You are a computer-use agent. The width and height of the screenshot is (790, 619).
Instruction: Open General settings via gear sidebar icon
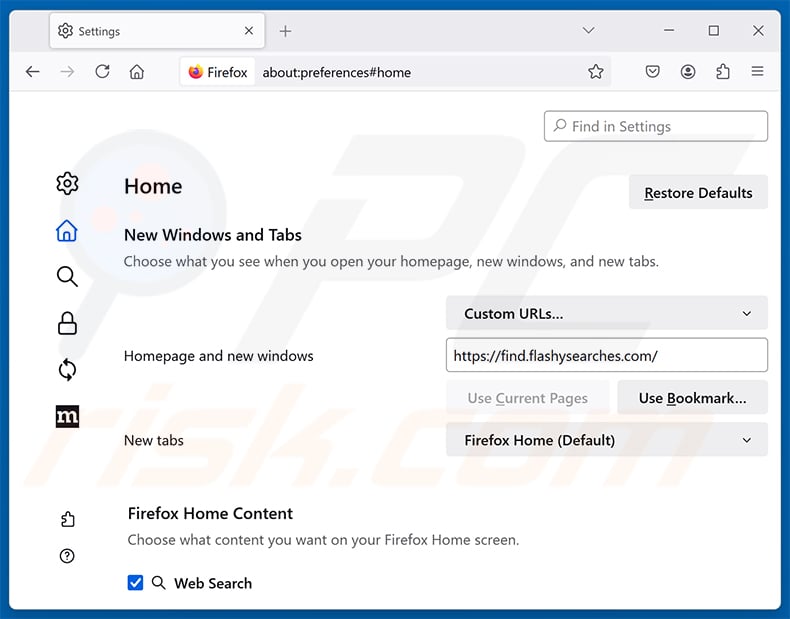[67, 183]
